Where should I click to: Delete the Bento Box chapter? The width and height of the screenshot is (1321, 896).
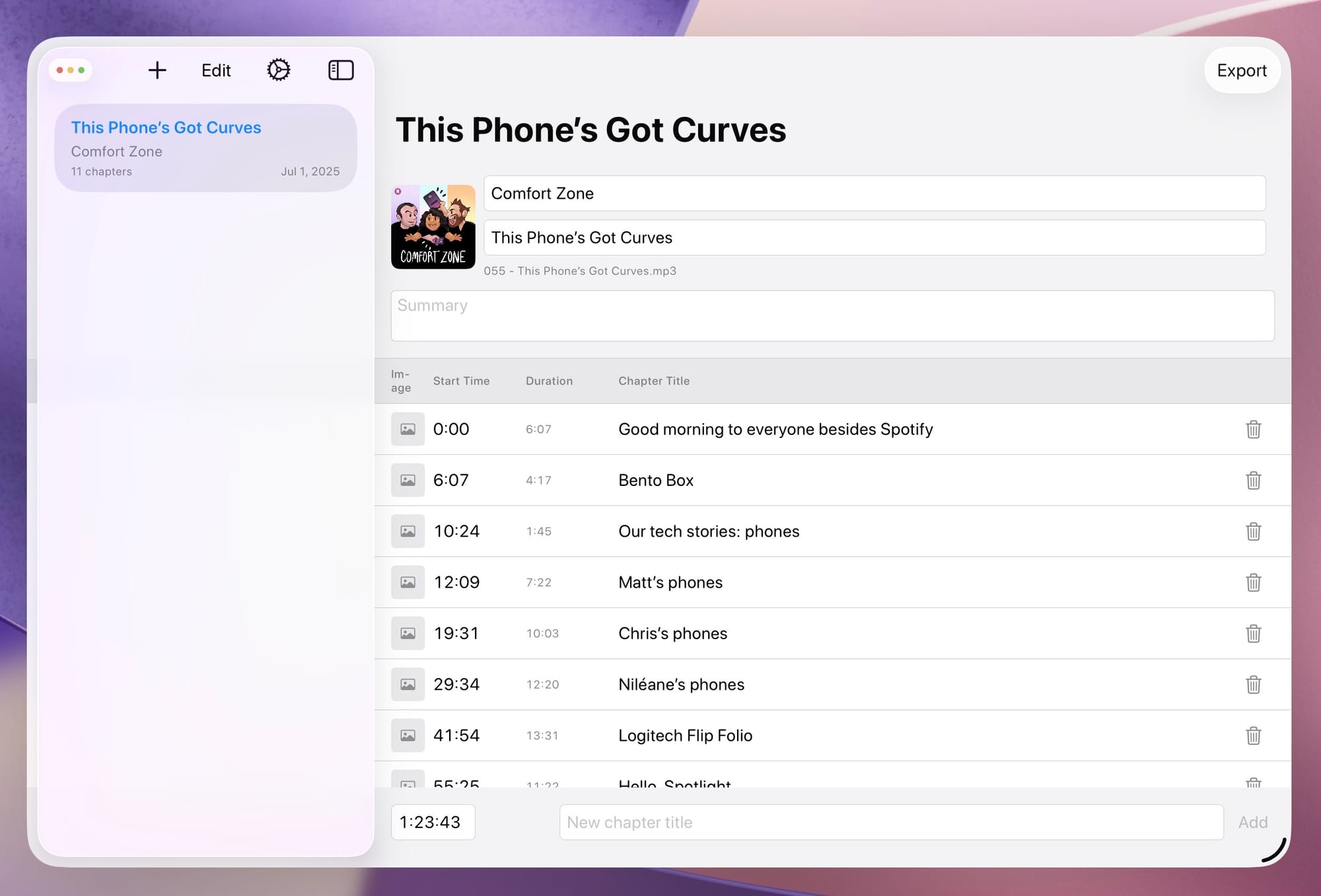click(x=1253, y=480)
